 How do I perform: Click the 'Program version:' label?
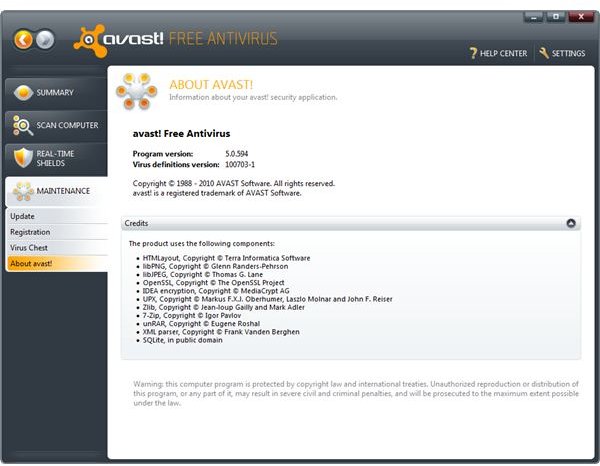point(163,154)
